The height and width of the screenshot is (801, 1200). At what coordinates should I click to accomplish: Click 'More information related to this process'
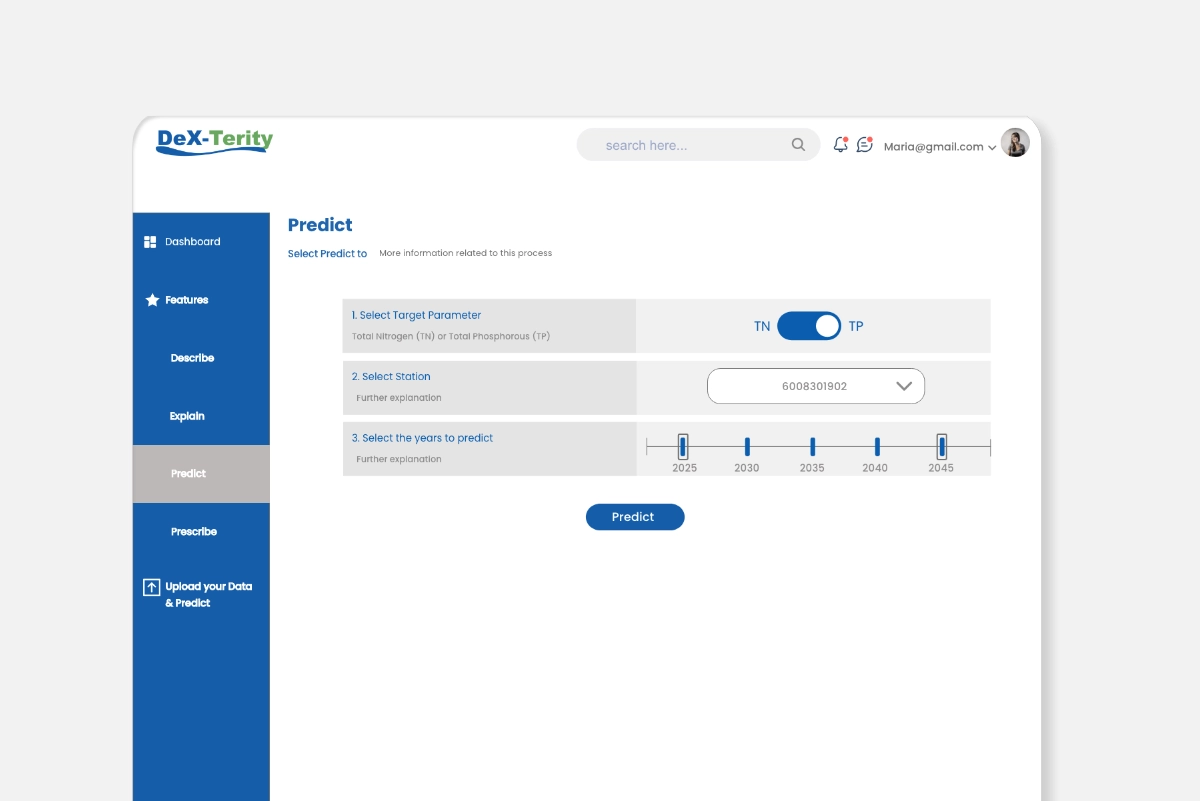(465, 254)
